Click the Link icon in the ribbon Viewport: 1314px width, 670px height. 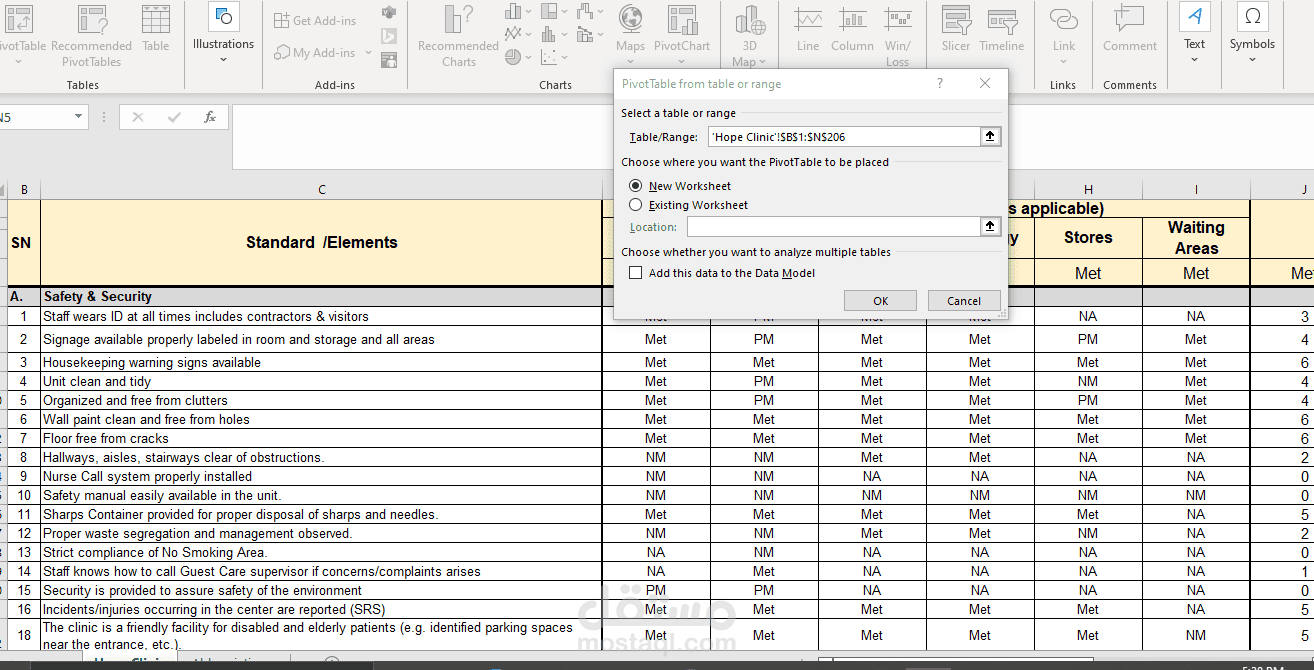coord(1064,20)
